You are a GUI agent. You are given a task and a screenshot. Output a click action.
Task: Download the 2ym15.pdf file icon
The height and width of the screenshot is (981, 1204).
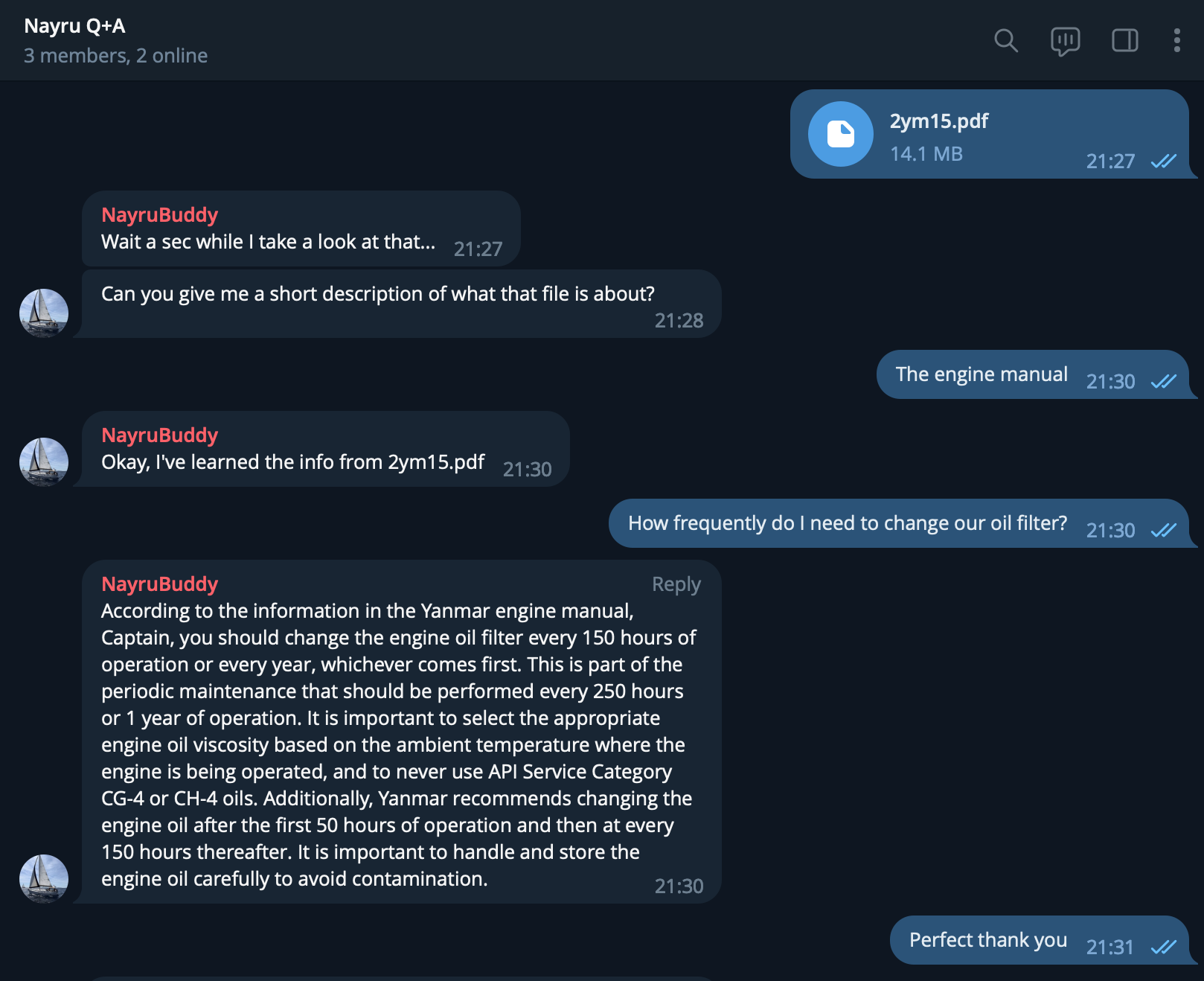click(x=841, y=134)
